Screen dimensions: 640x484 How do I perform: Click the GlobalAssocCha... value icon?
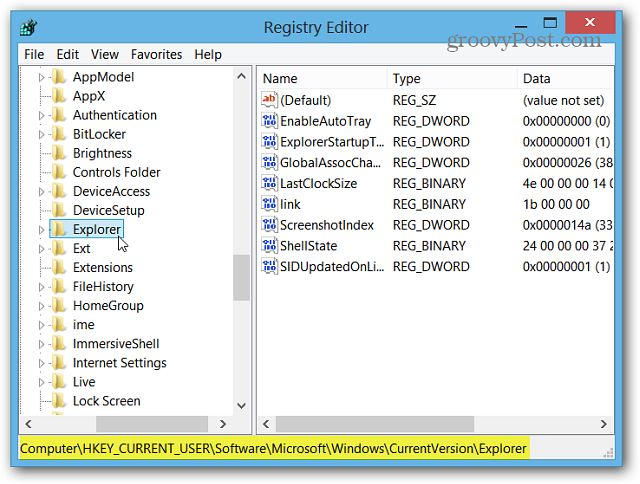269,162
